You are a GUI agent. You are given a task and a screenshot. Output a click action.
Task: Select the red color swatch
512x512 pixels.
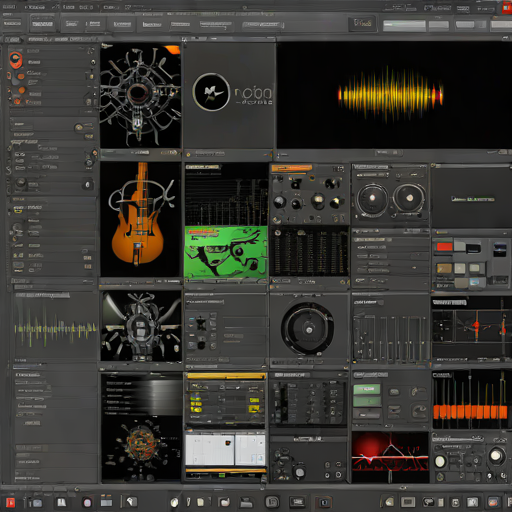tap(444, 247)
